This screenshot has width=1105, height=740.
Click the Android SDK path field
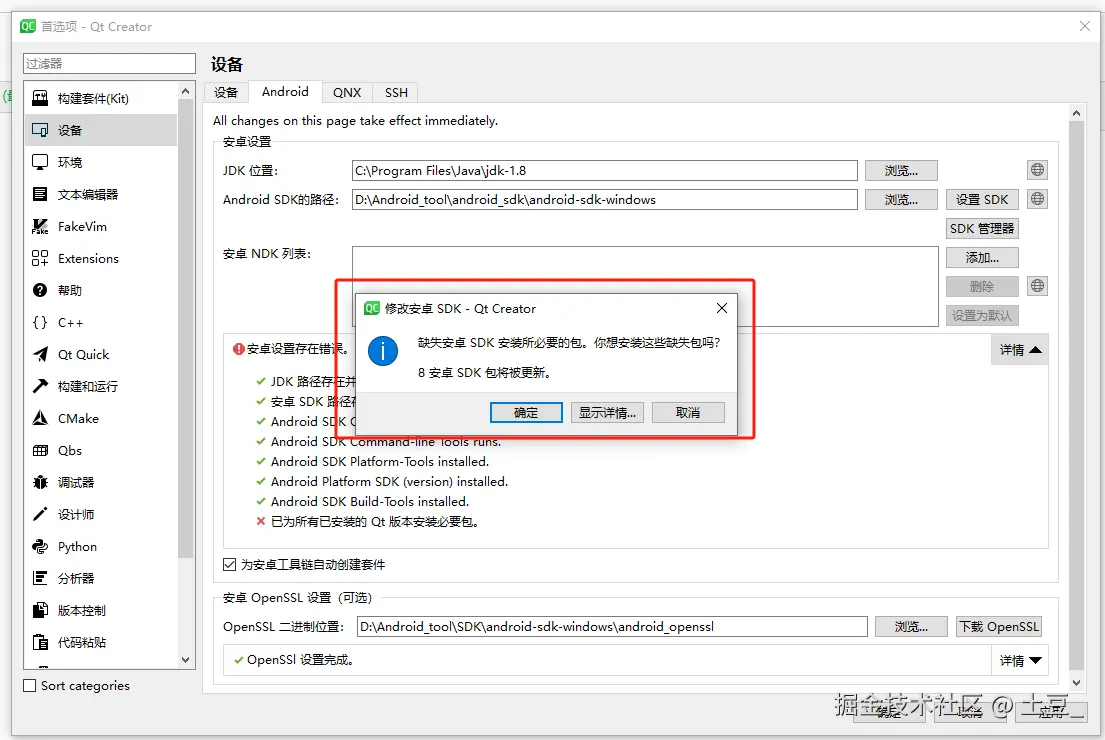pos(605,199)
